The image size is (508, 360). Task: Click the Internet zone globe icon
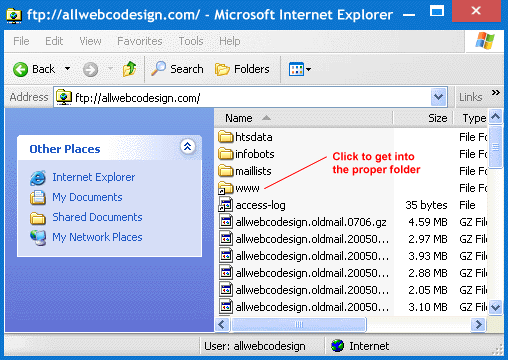[x=338, y=346]
